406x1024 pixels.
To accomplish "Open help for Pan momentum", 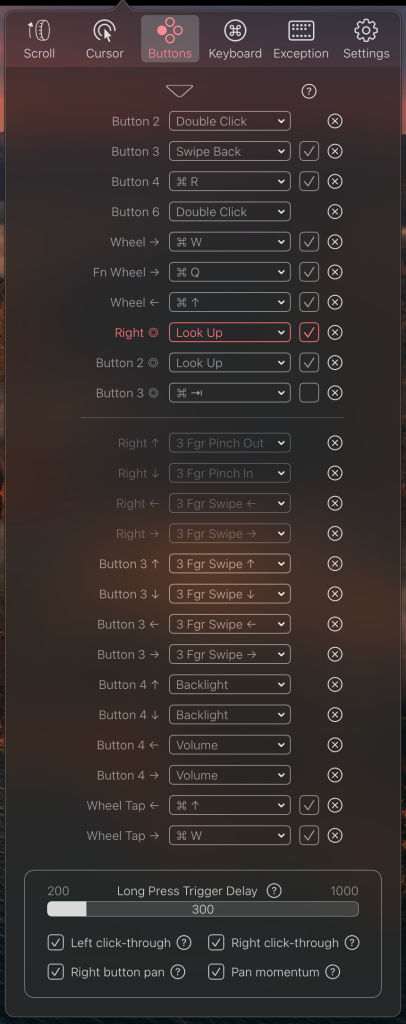I will [x=333, y=972].
